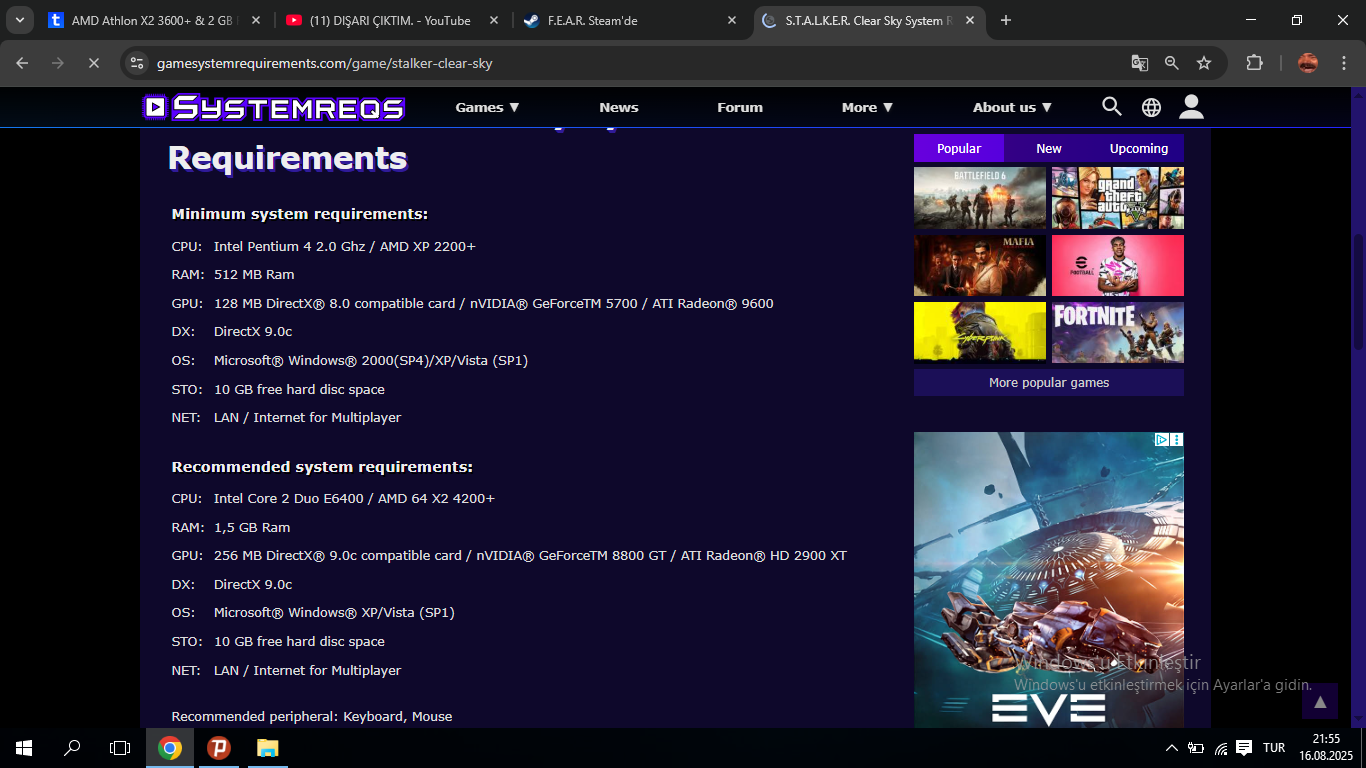Jump to top with the arrow button
The image size is (1366, 768).
point(1320,702)
